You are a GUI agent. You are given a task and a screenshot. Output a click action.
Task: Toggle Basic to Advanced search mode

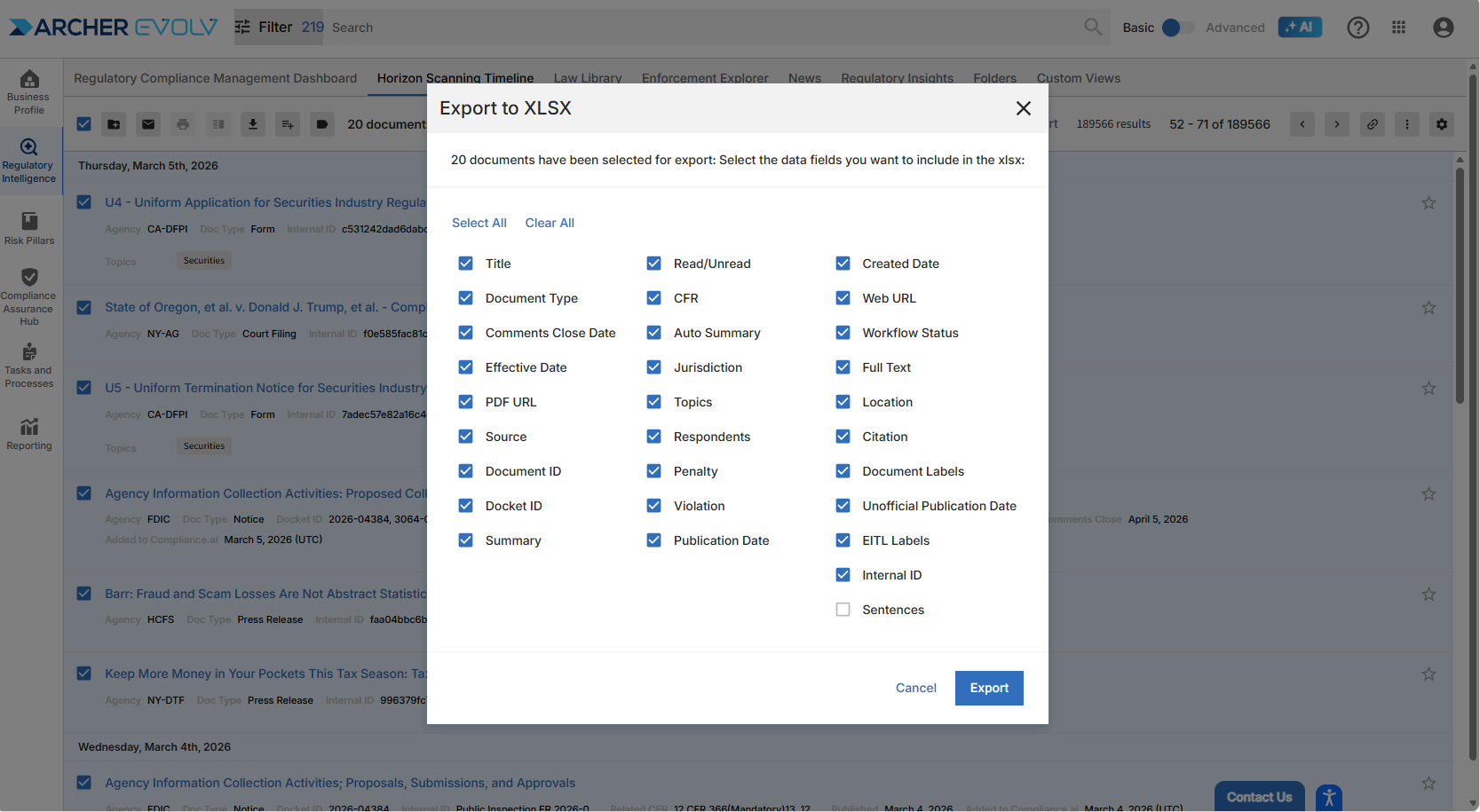(x=1176, y=28)
